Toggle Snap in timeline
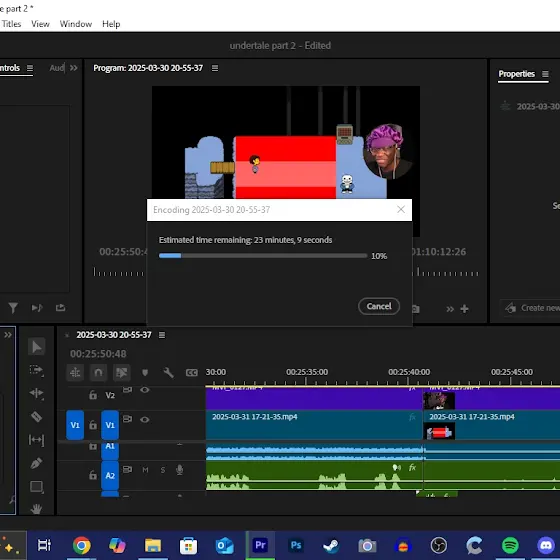The width and height of the screenshot is (560, 560). tap(98, 372)
